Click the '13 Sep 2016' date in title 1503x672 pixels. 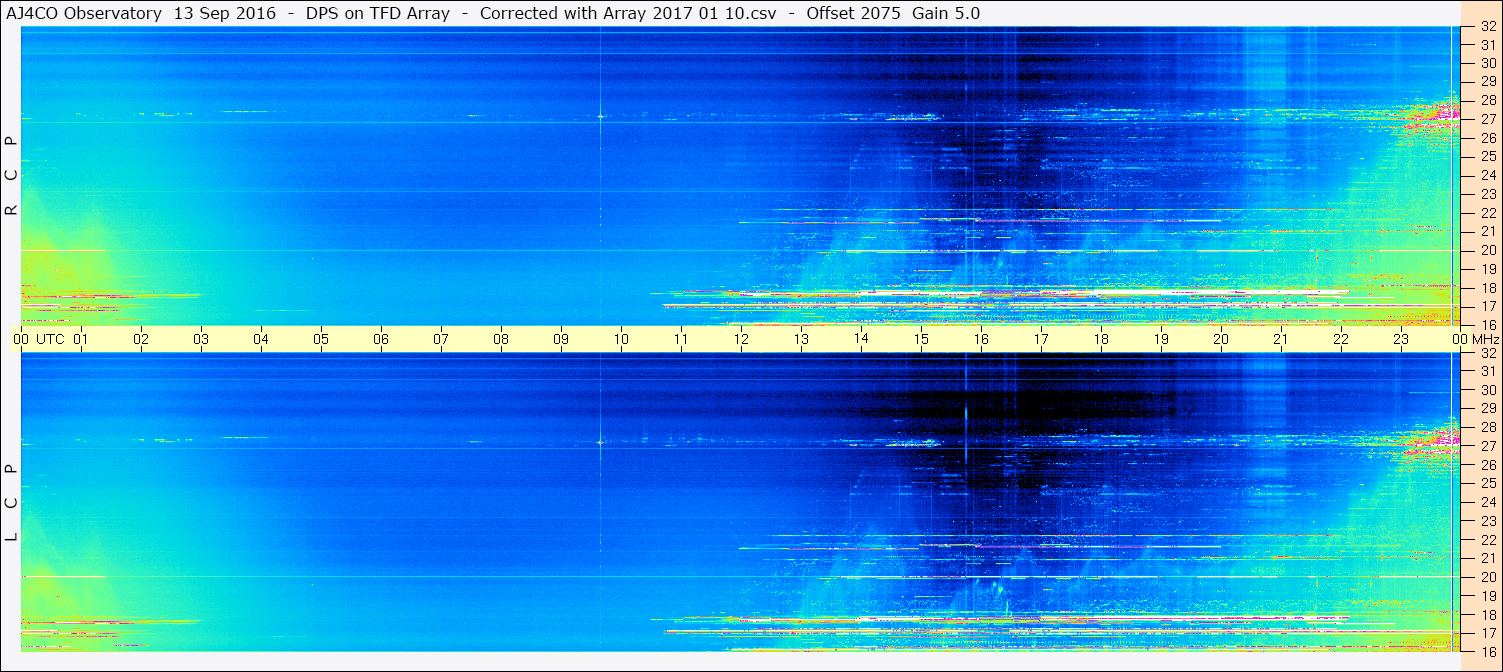[x=224, y=13]
